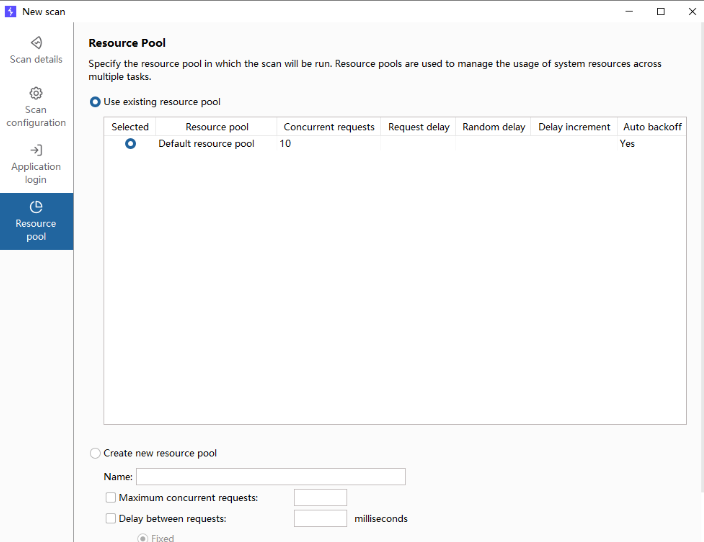Select the Resource pool step
The width and height of the screenshot is (704, 542).
[x=36, y=221]
